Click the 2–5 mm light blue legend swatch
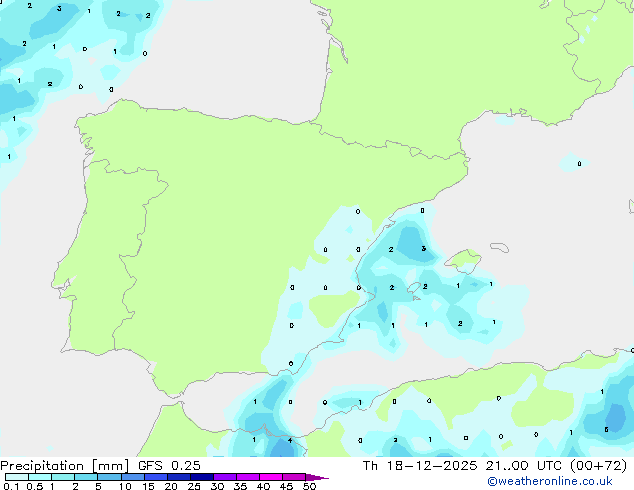The height and width of the screenshot is (490, 634). (x=86, y=477)
